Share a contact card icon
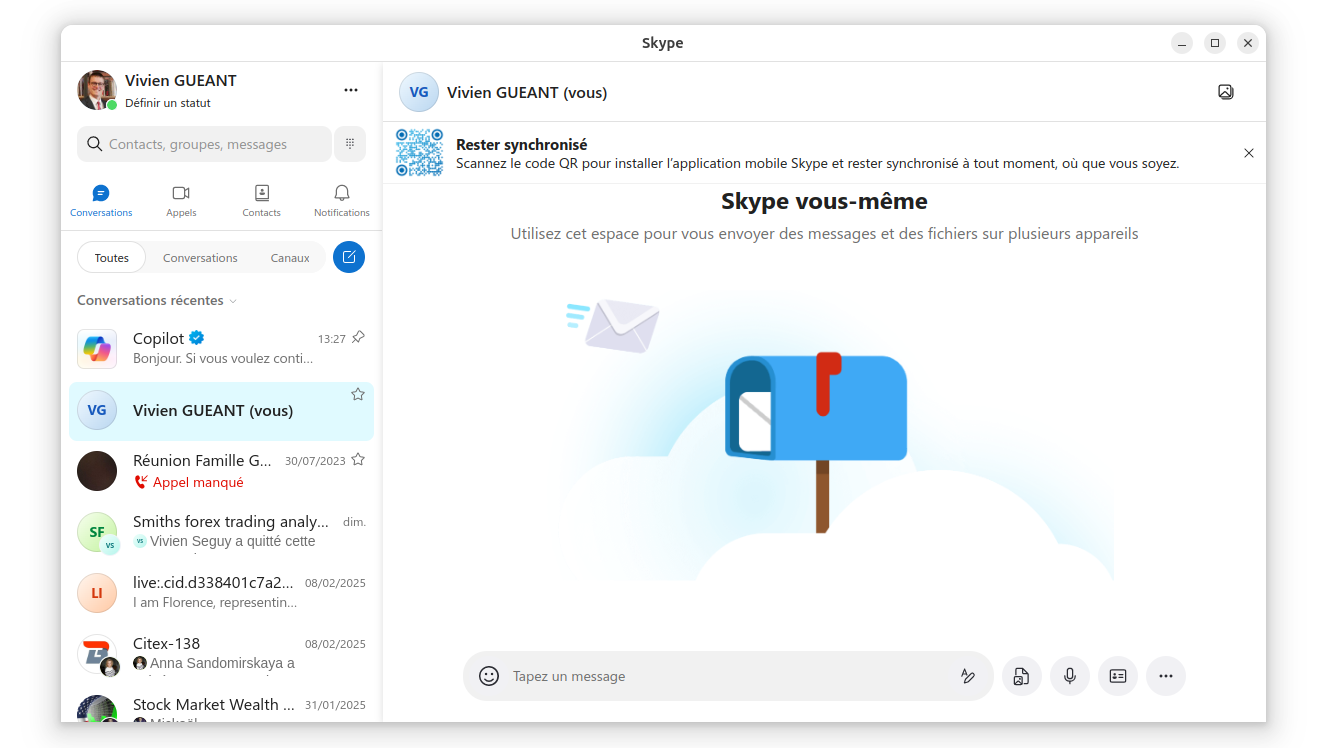 [1118, 676]
